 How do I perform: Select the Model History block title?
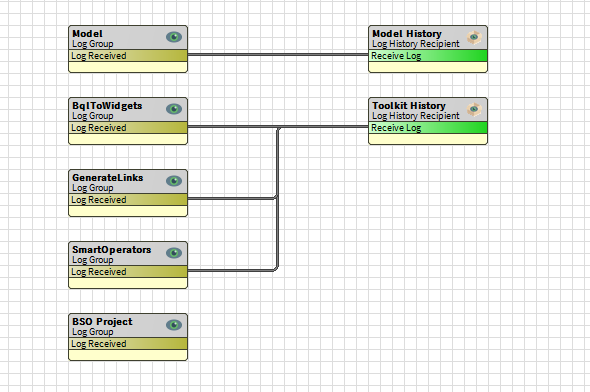(407, 33)
